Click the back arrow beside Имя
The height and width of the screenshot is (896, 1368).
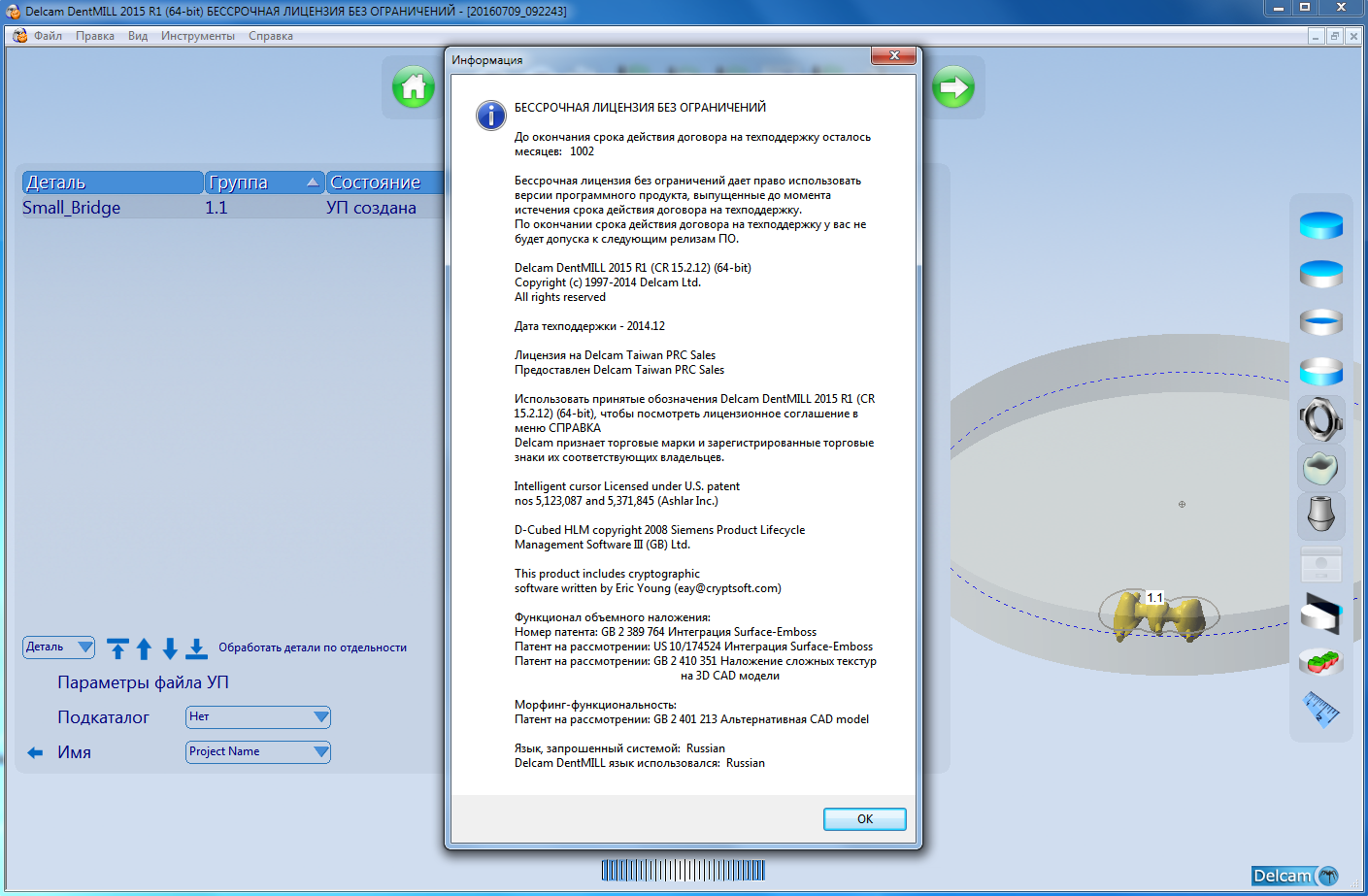(35, 752)
